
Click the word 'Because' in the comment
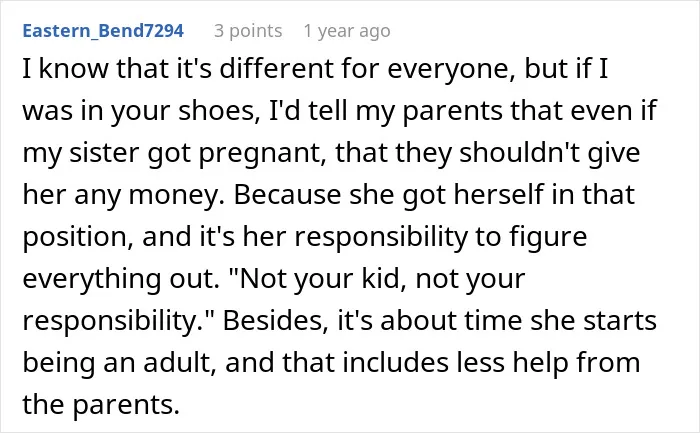coord(287,195)
